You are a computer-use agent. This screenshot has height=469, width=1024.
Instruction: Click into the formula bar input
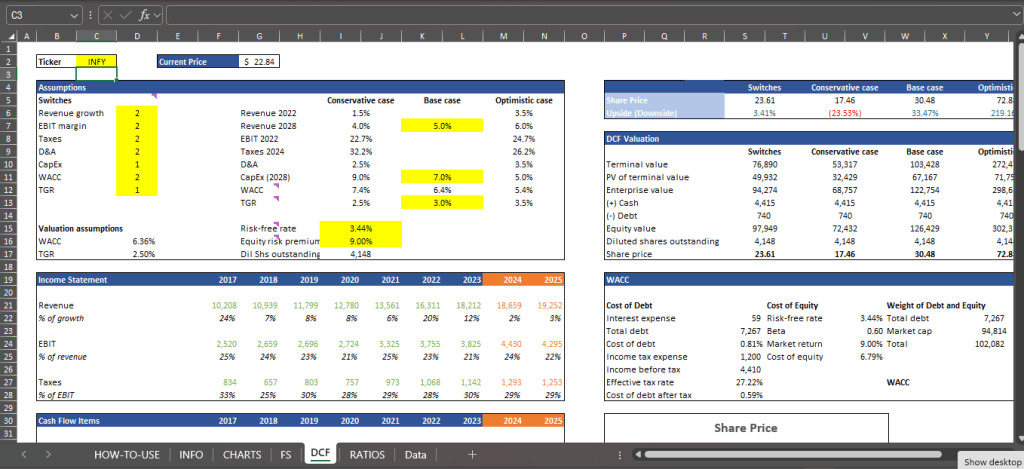[x=590, y=15]
